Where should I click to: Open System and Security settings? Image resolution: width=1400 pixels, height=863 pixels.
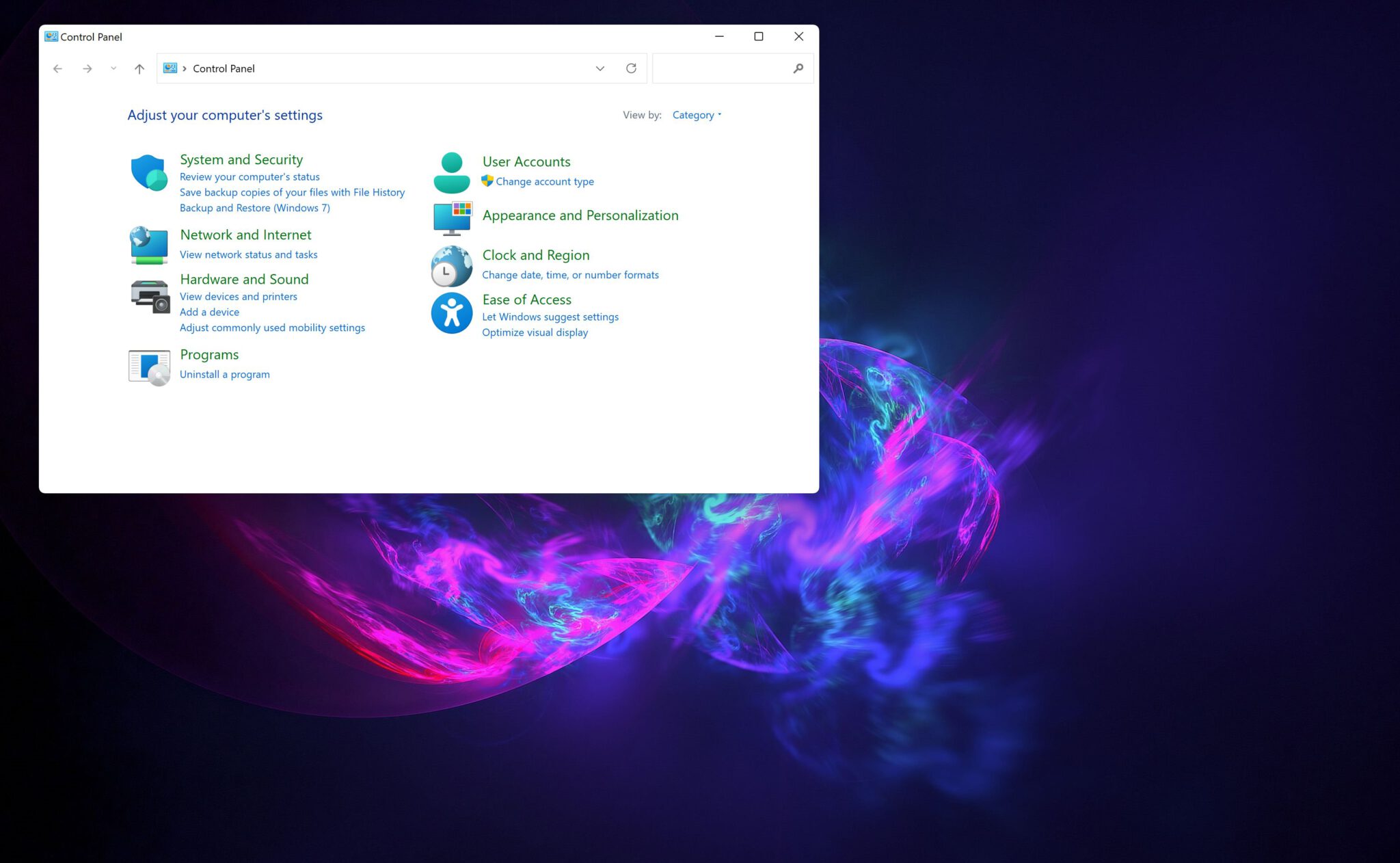pos(241,158)
